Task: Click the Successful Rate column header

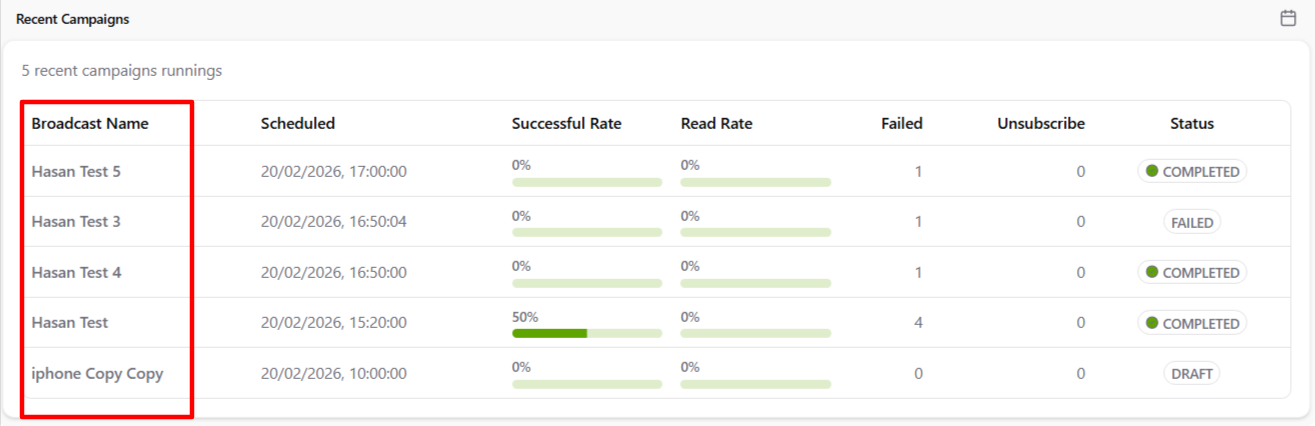Action: [566, 124]
